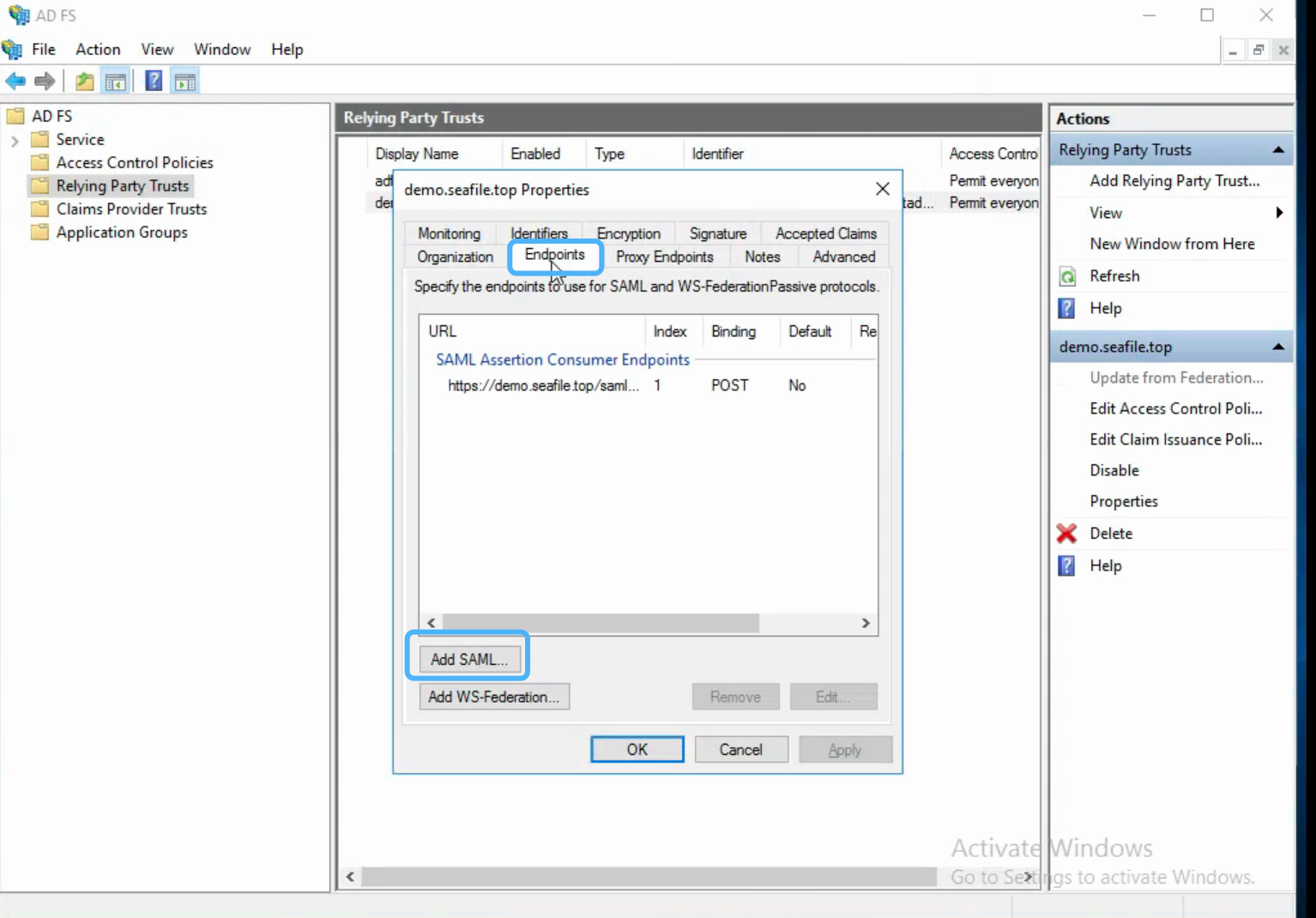Collapse the Relying Party Trusts actions section
This screenshot has width=1316, height=918.
(1278, 150)
